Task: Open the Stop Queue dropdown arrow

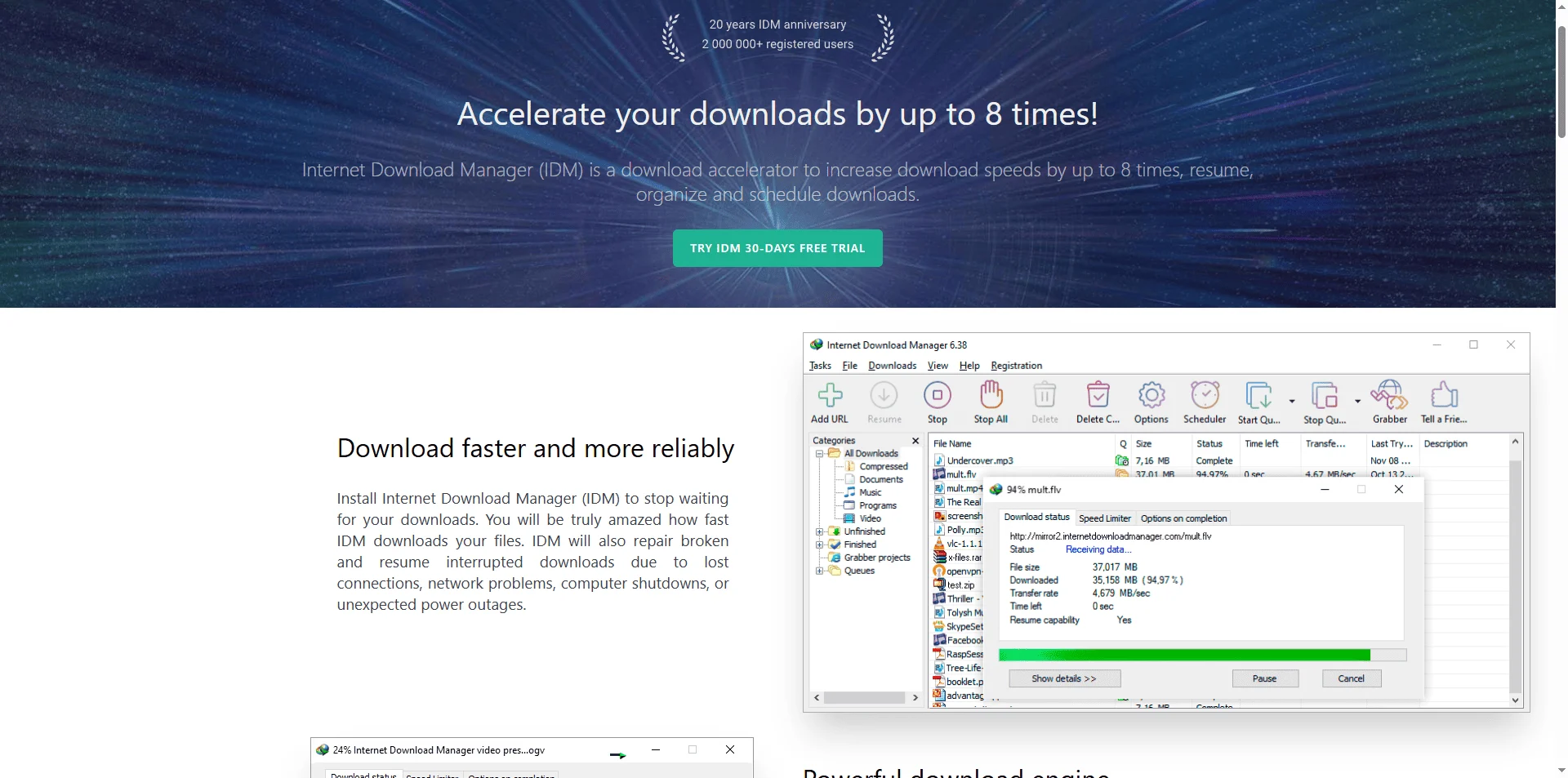Action: 1357,401
